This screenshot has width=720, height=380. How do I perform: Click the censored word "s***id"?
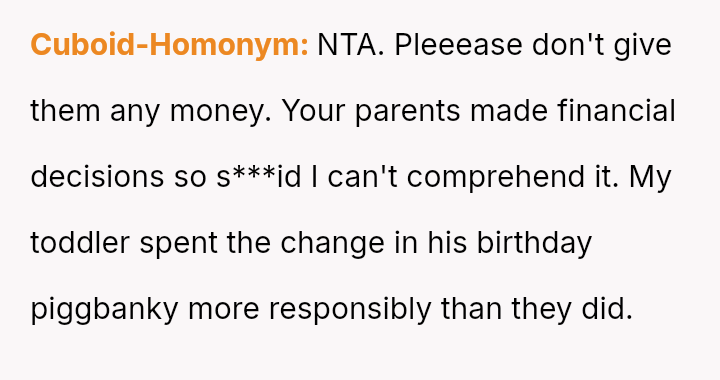[x=259, y=177]
